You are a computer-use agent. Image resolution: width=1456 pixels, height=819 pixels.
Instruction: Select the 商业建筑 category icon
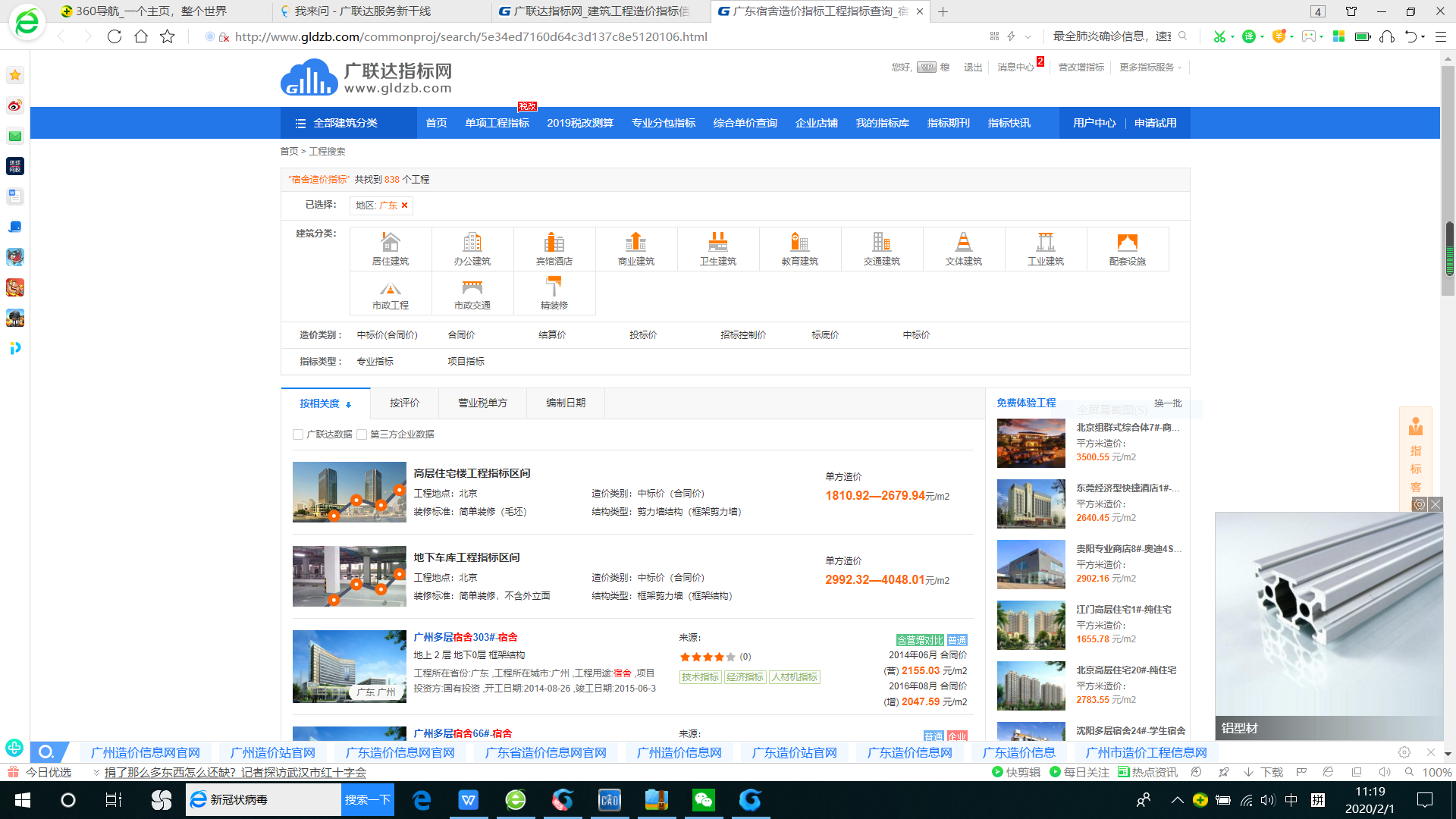coord(636,243)
